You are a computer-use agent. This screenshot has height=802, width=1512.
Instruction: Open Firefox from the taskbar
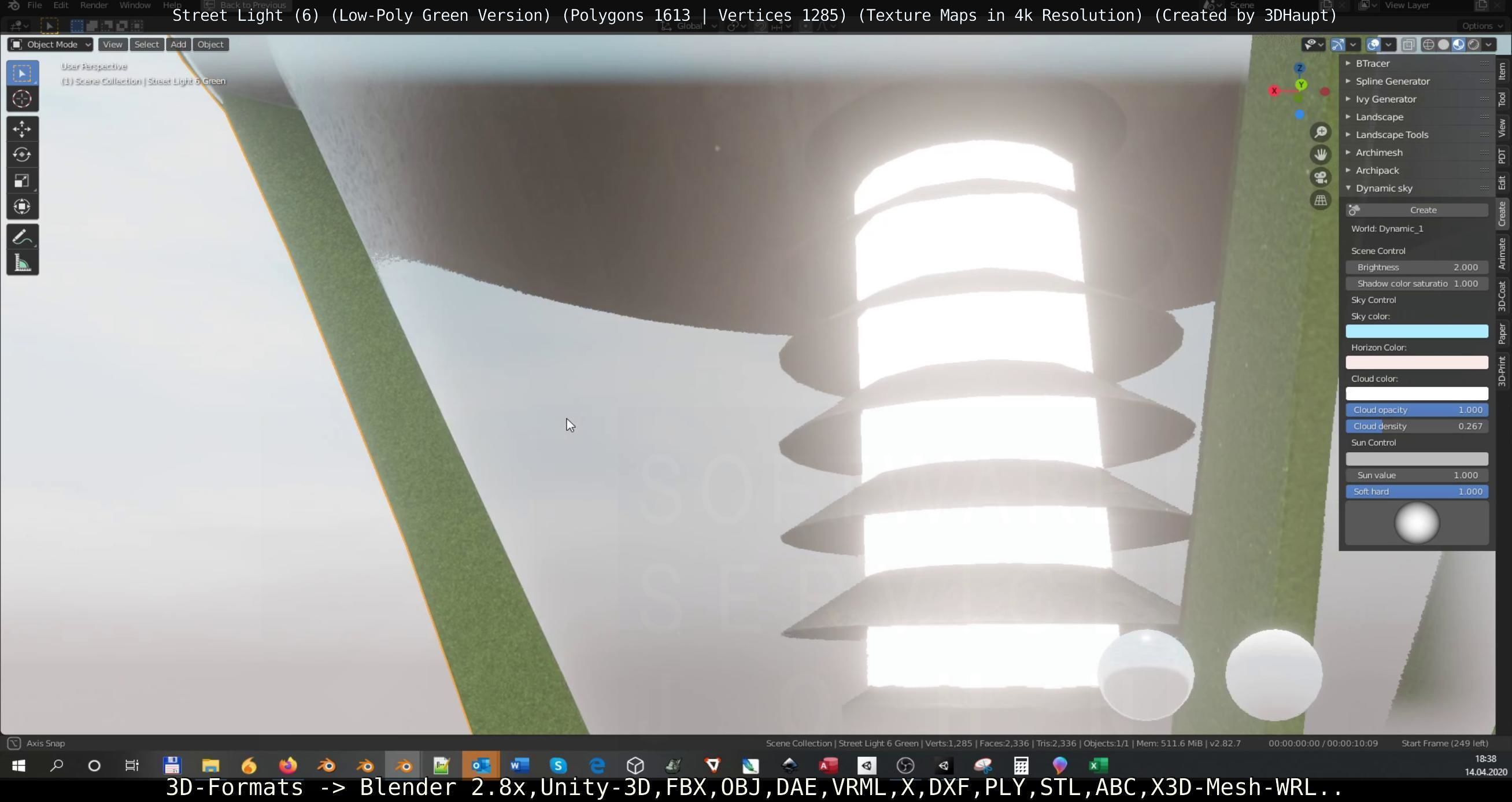[287, 766]
